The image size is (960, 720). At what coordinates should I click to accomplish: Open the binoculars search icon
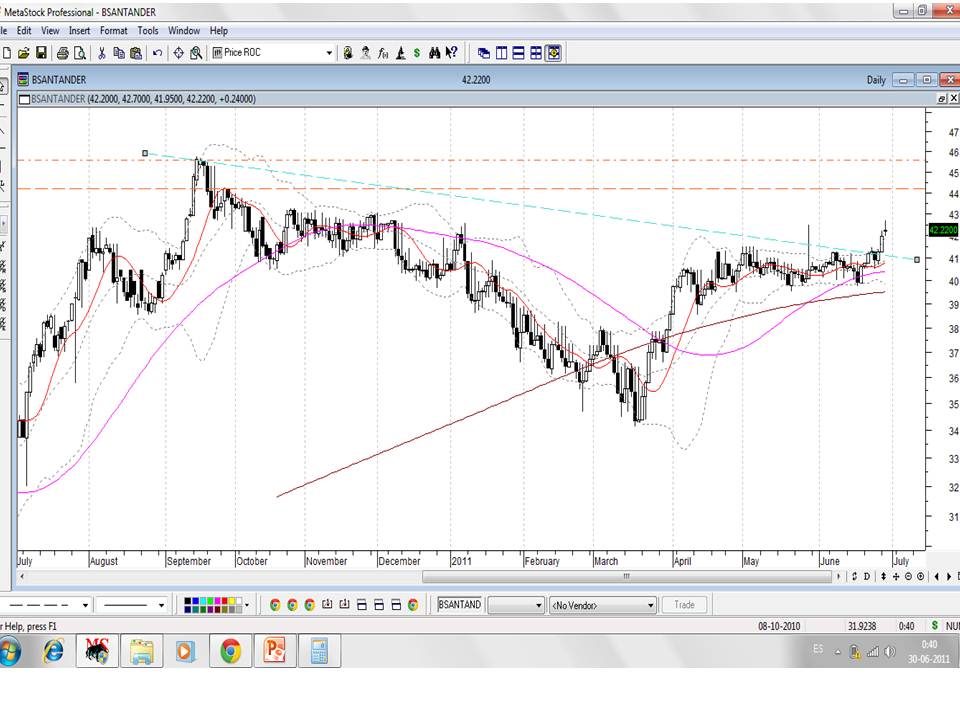(435, 53)
